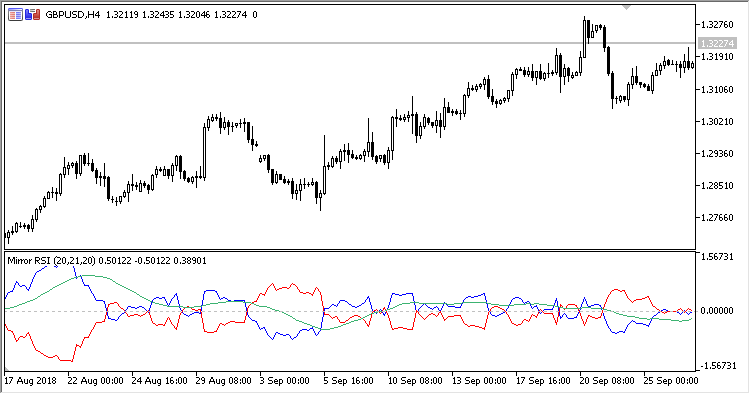The width and height of the screenshot is (750, 394).
Task: Click the indicator scale value 0.00000
Action: pyautogui.click(x=717, y=311)
